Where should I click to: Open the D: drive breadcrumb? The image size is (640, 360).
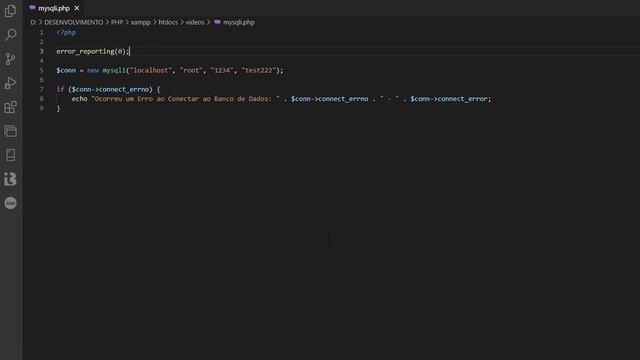click(33, 22)
